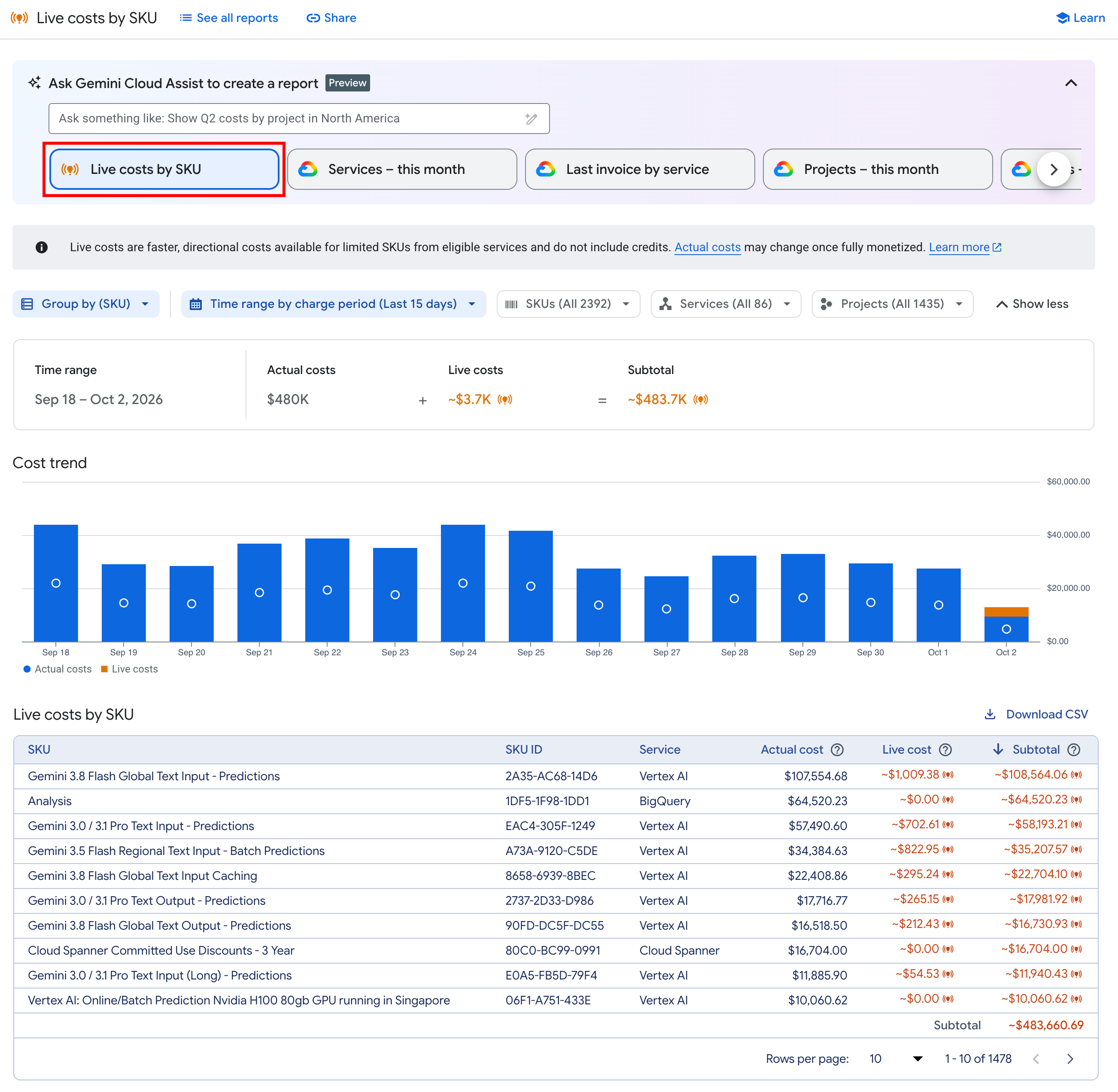The width and height of the screenshot is (1118, 1092).
Task: Click the Gemini 3.8 Flash Global Text Input - Predictions row
Action: pyautogui.click(x=556, y=776)
